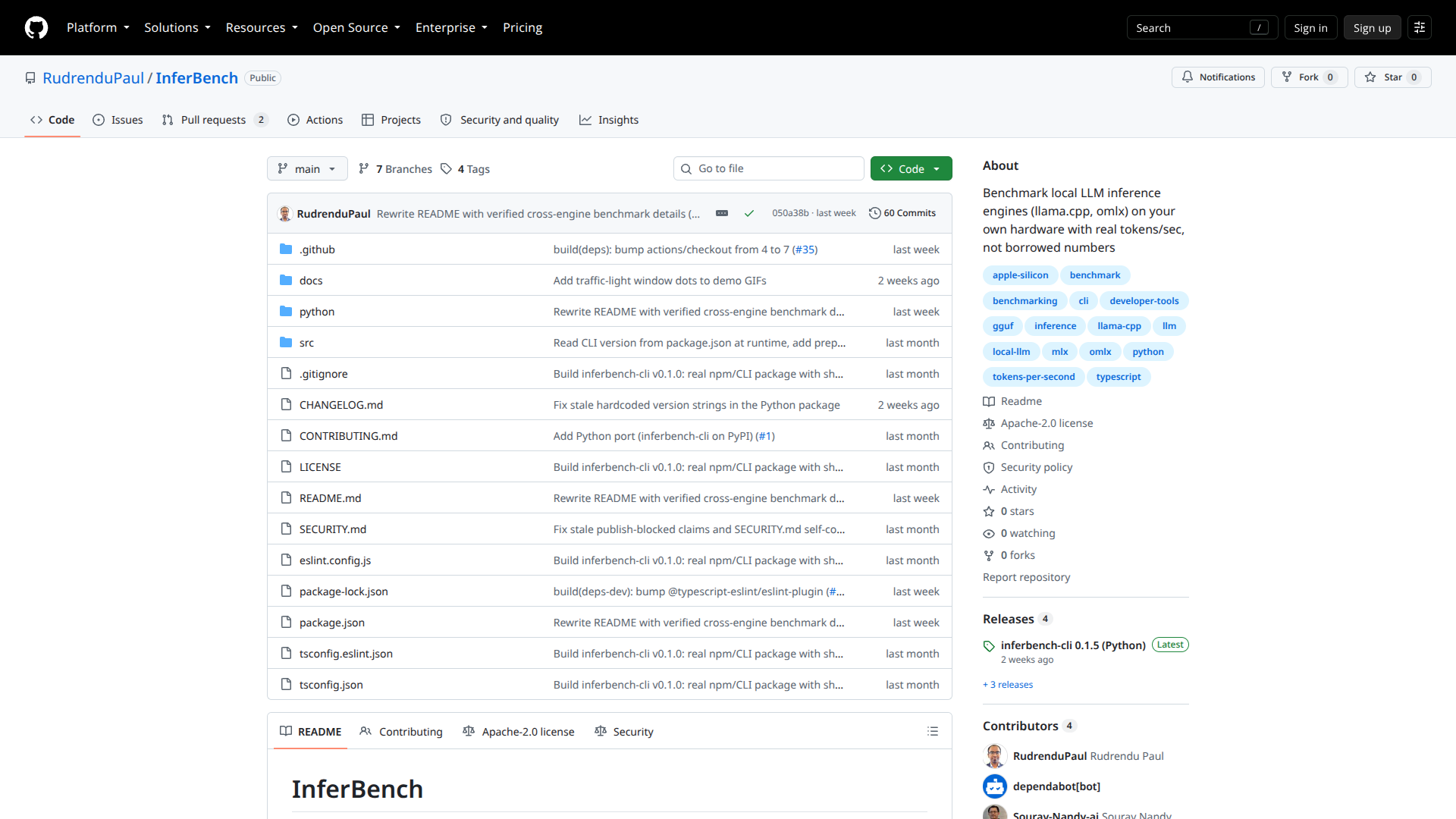The height and width of the screenshot is (819, 1456).
Task: Open Security policy in About sidebar
Action: click(x=1036, y=468)
